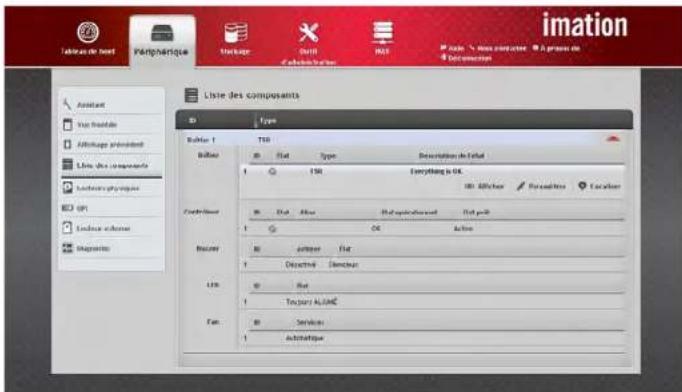Click the sidebar Liste des composants icon
Viewport: 682px width, 392px height.
67,164
